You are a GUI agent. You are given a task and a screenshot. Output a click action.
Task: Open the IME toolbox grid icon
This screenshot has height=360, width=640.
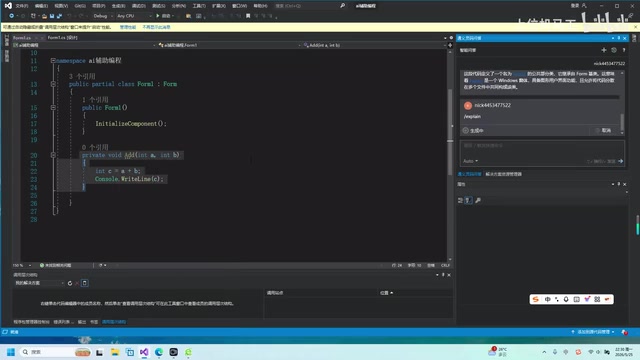tap(597, 299)
